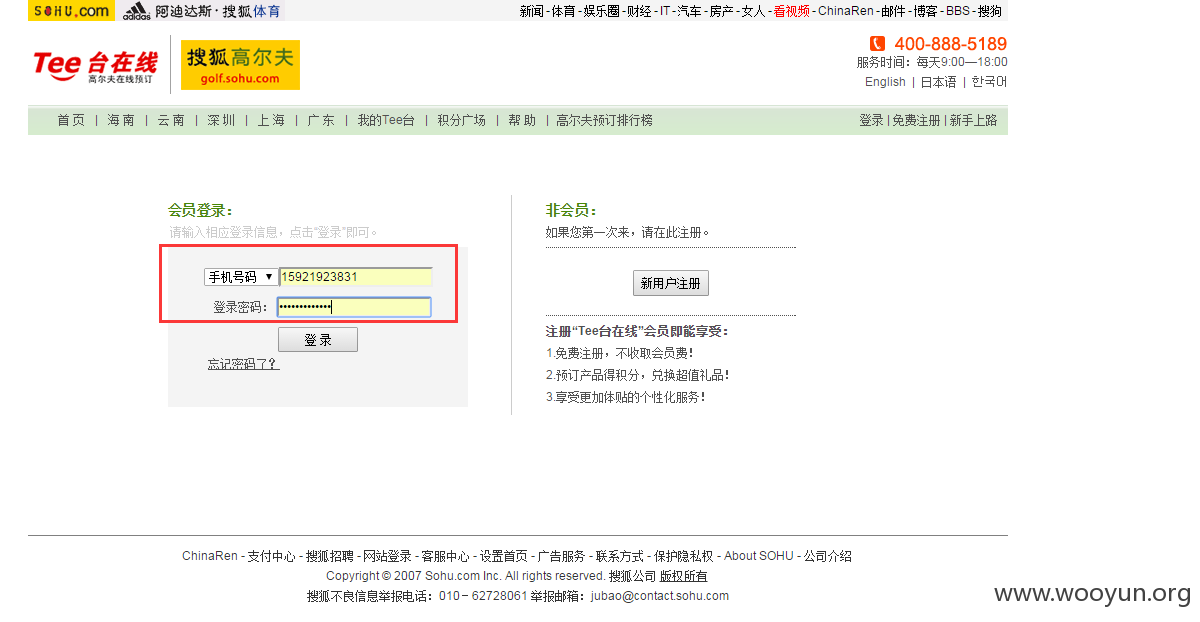Switch language to 한국어
Screen dimensions: 1200x622
click(989, 82)
